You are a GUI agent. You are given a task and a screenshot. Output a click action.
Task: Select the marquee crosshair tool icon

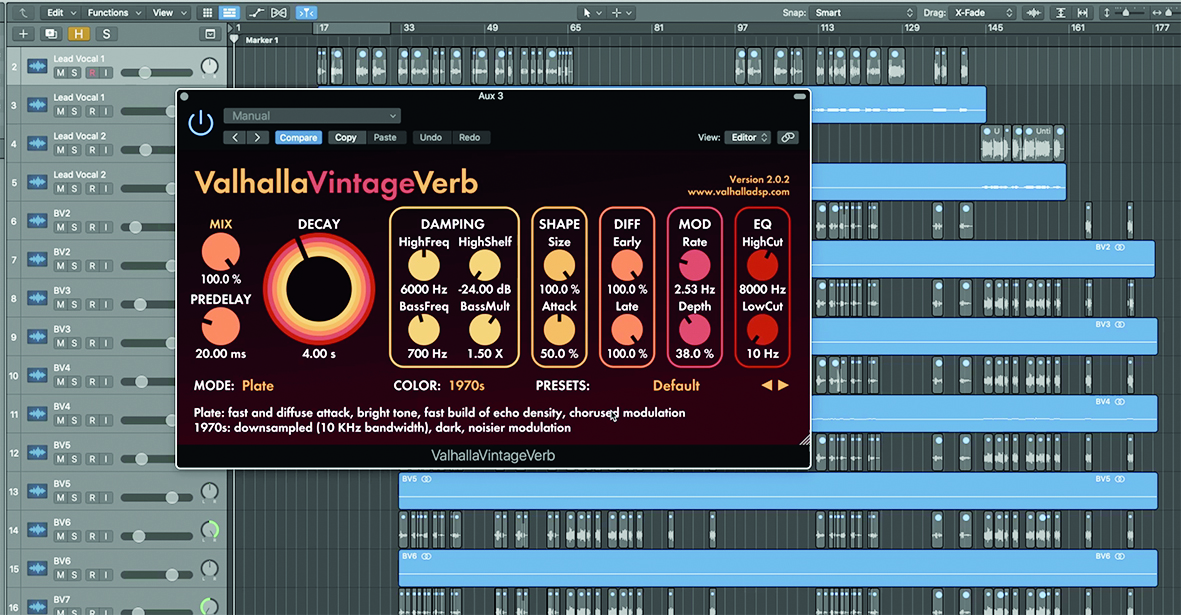(x=617, y=13)
